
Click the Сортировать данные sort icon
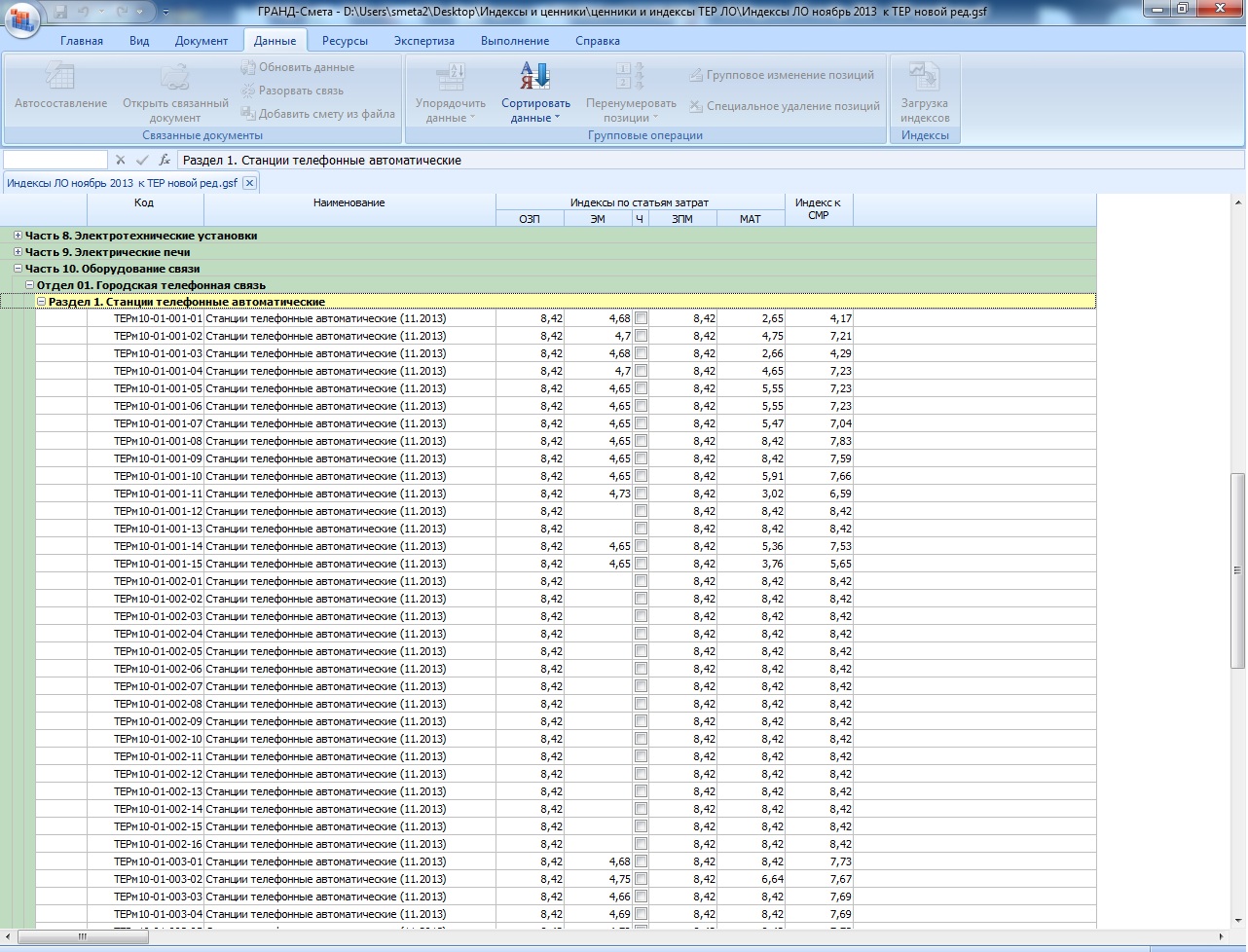click(x=535, y=77)
